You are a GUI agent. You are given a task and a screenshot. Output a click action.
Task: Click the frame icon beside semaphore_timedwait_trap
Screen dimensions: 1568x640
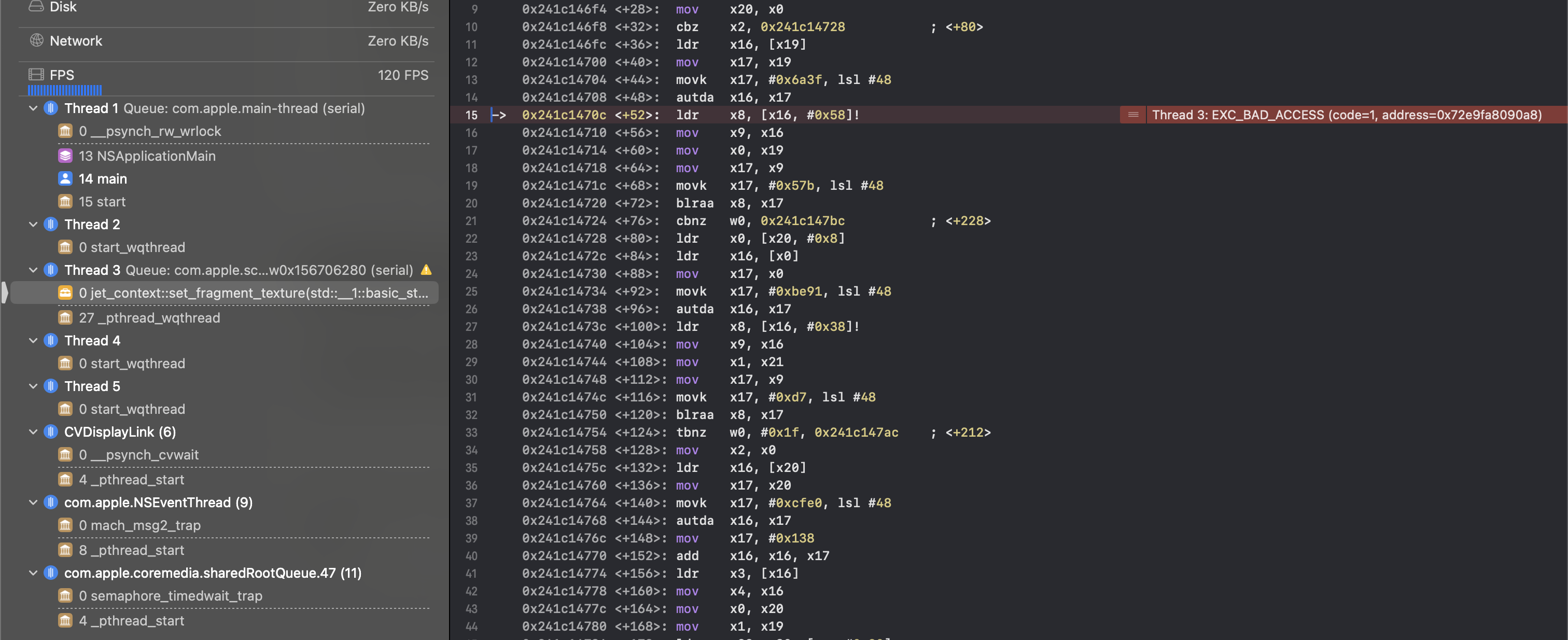point(65,595)
